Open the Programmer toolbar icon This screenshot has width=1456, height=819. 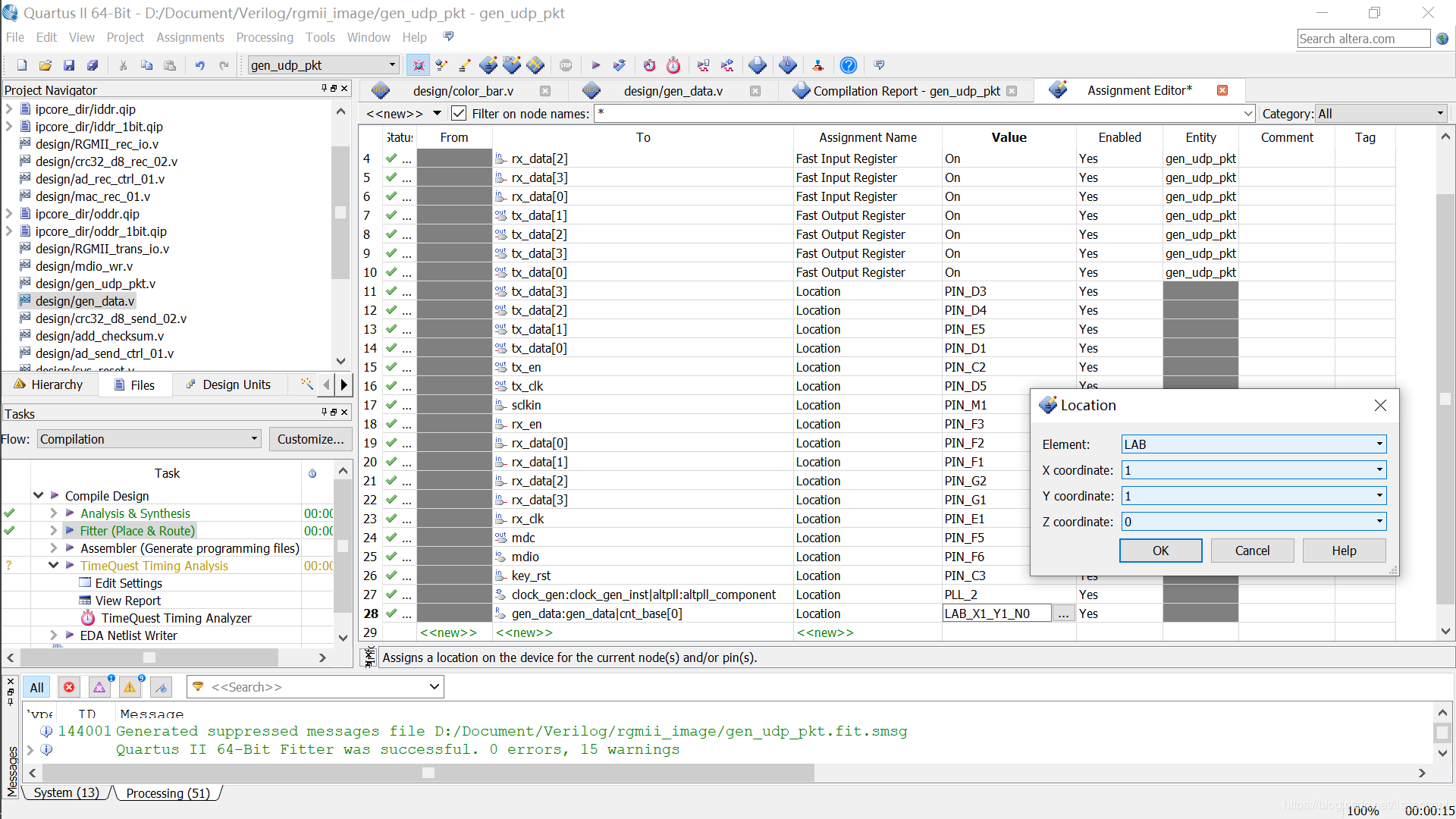coord(788,66)
